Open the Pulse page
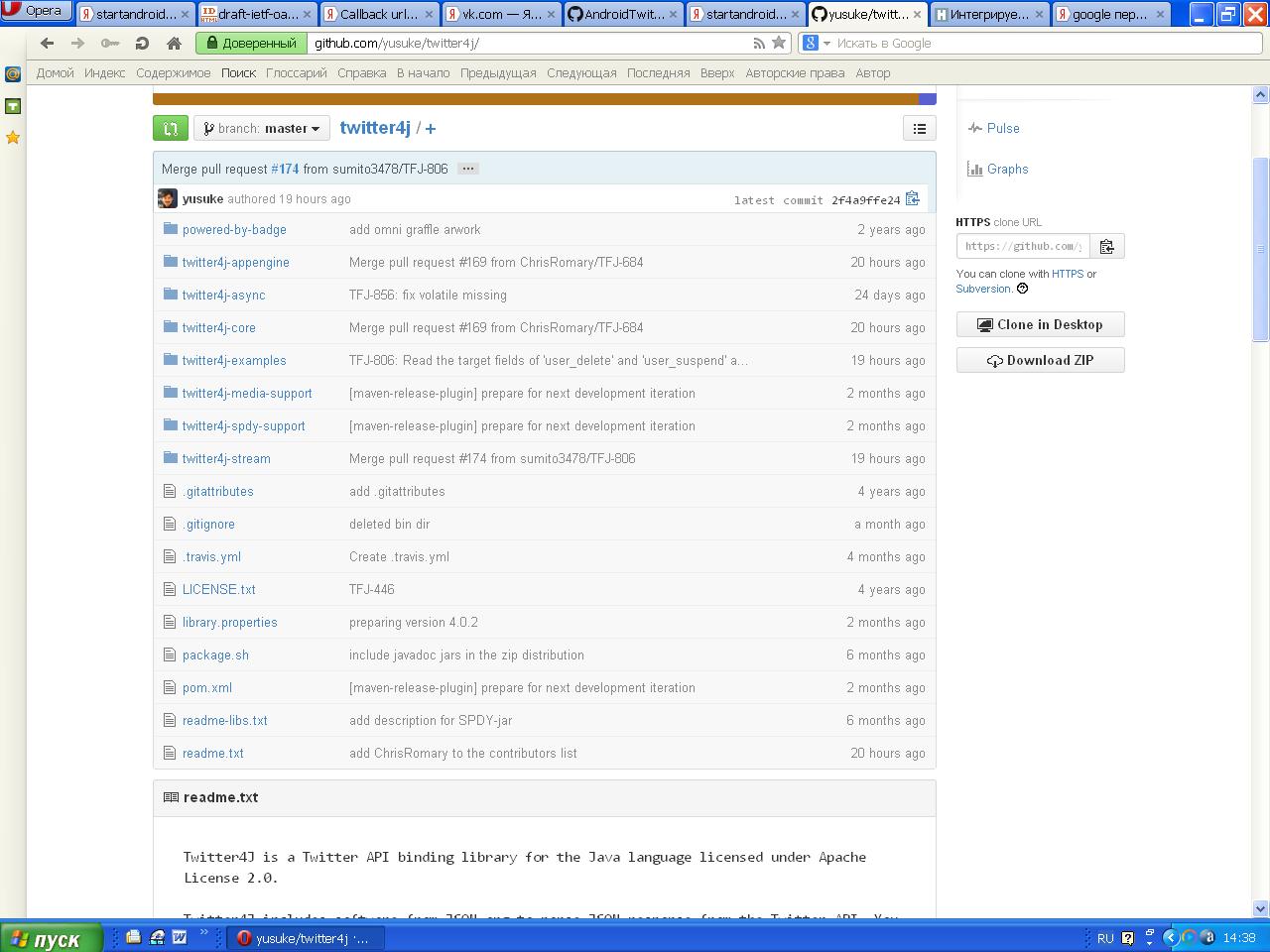The image size is (1270, 952). tap(1003, 128)
